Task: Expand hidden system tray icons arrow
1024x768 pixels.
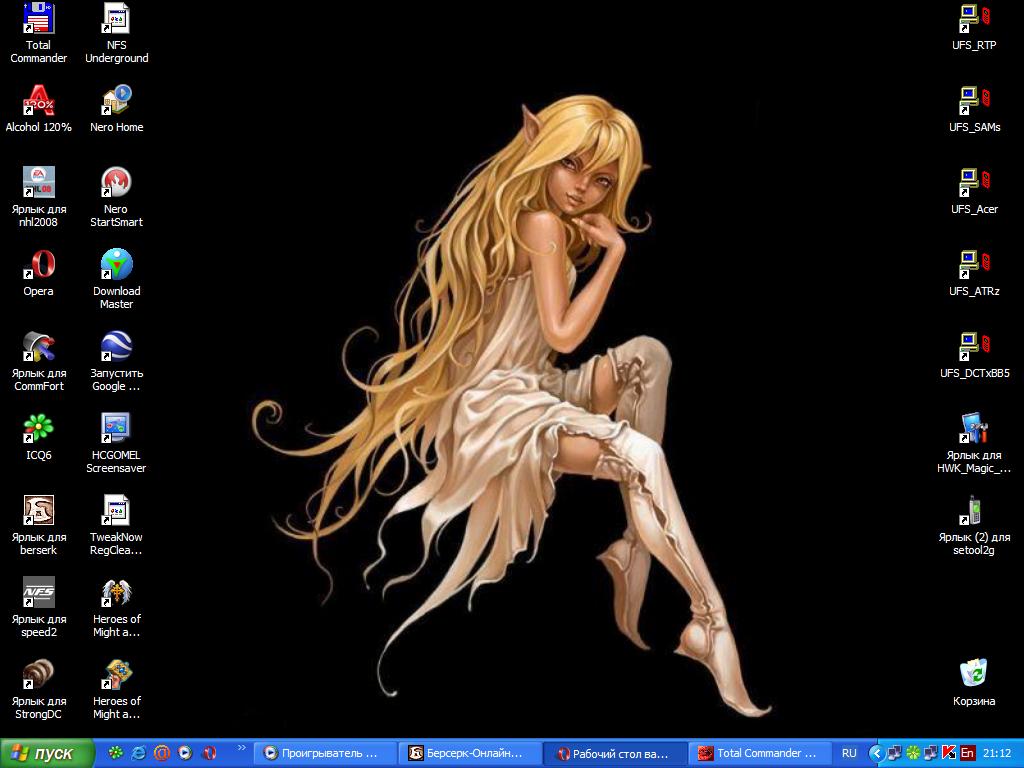Action: point(878,753)
